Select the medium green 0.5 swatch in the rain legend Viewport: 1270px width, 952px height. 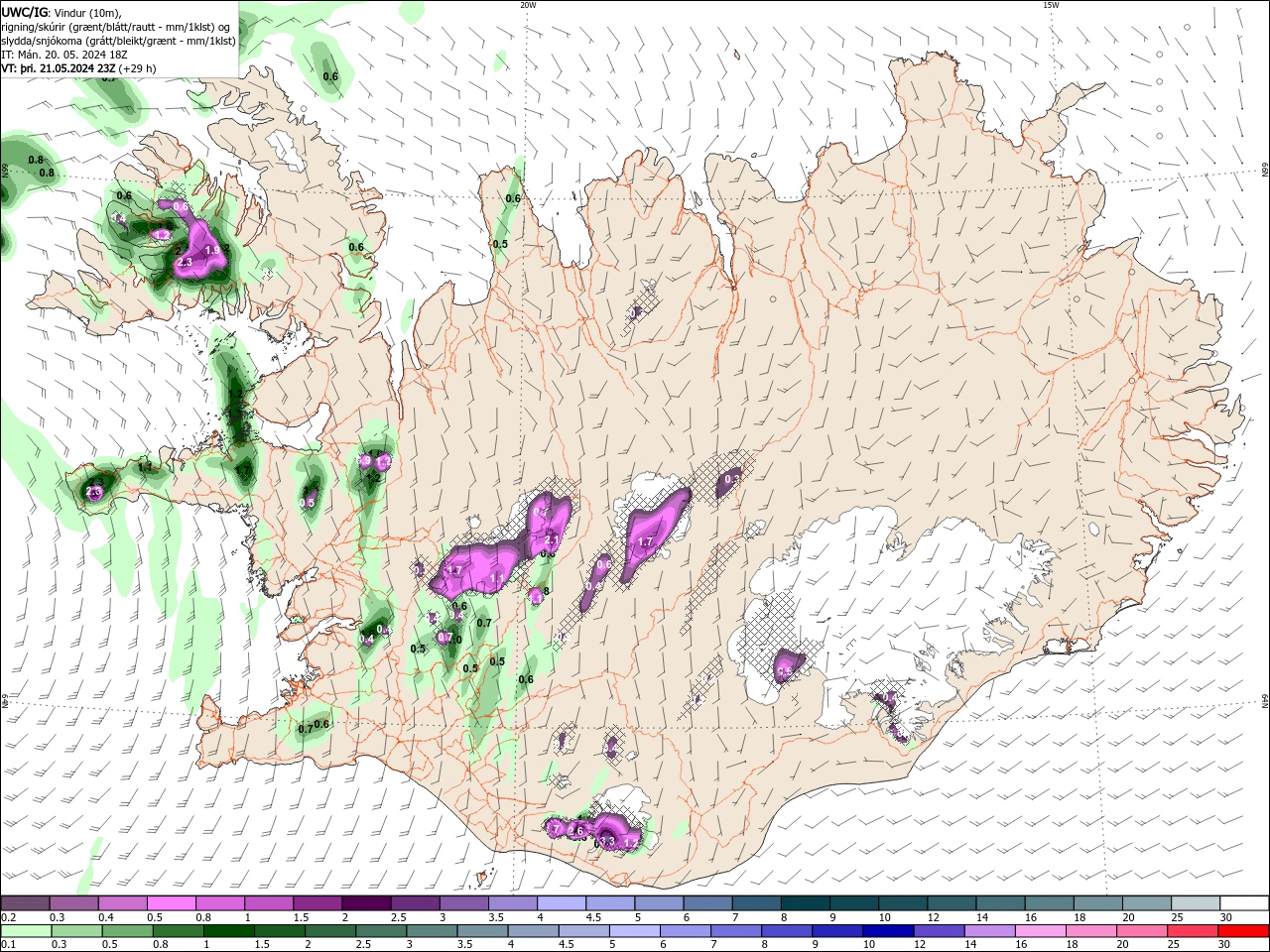(128, 931)
